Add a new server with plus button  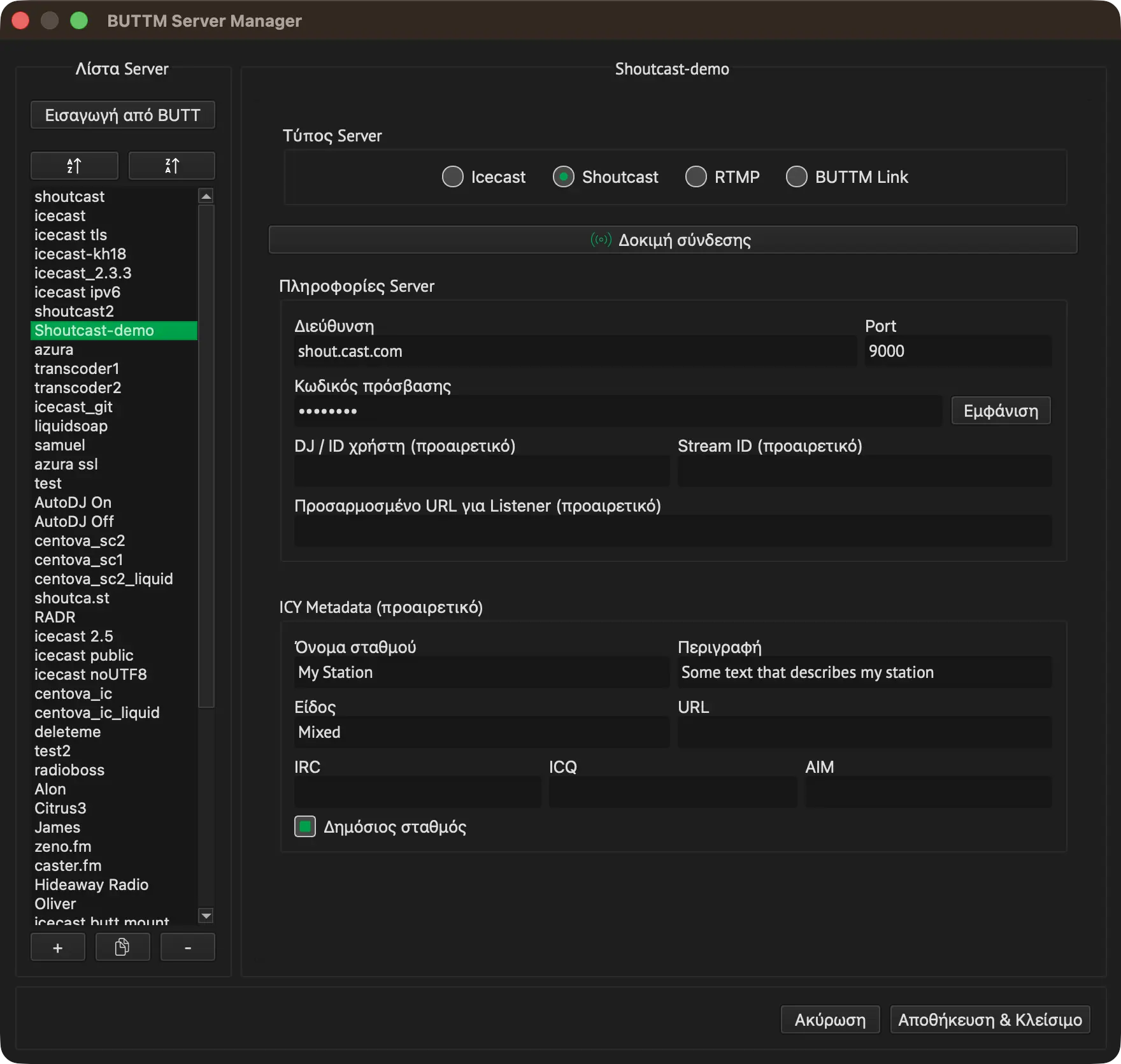pyautogui.click(x=58, y=947)
